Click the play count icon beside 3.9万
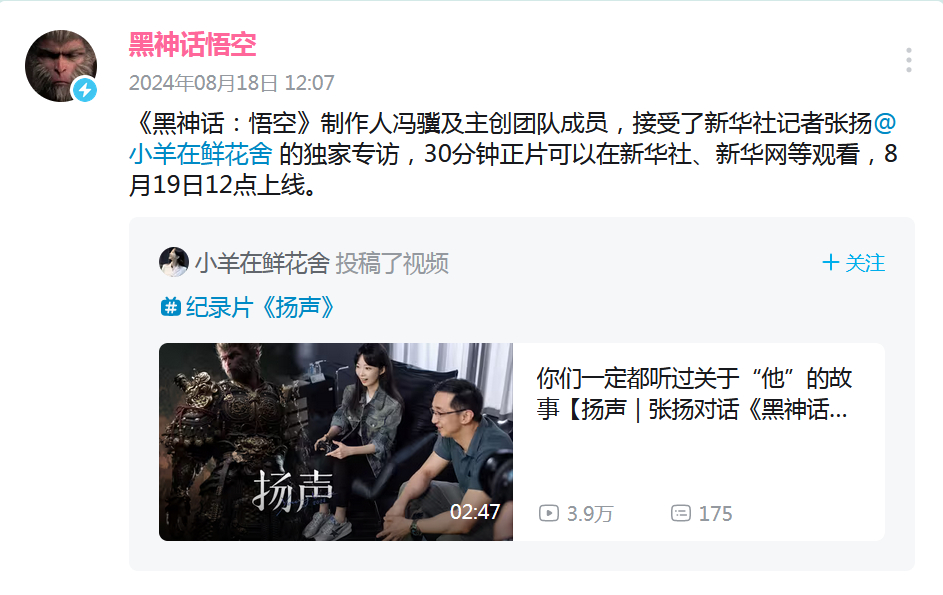The width and height of the screenshot is (943, 595). click(548, 513)
